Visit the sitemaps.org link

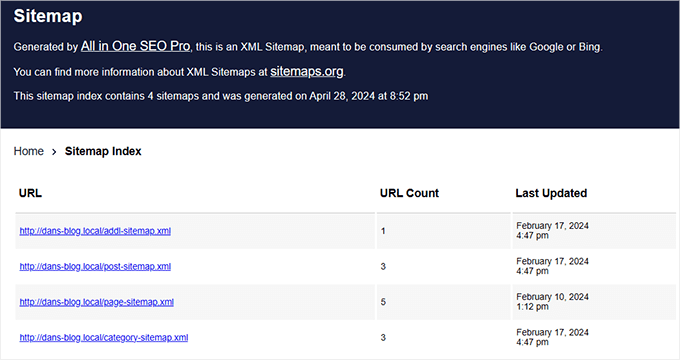click(307, 71)
